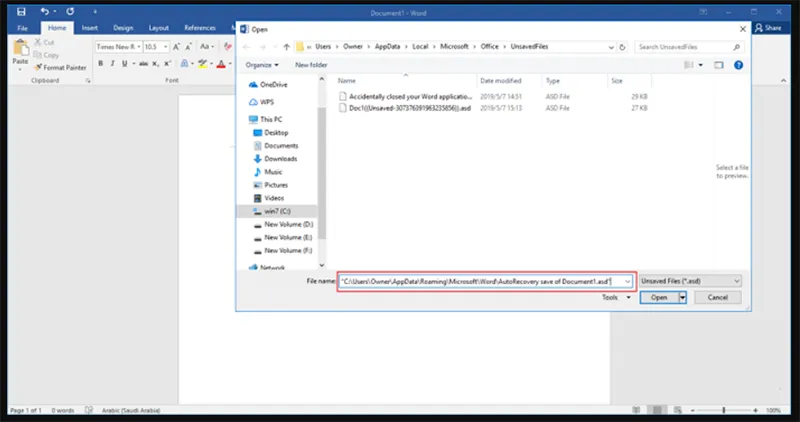Click the zoom slider in Word status bar

point(723,410)
